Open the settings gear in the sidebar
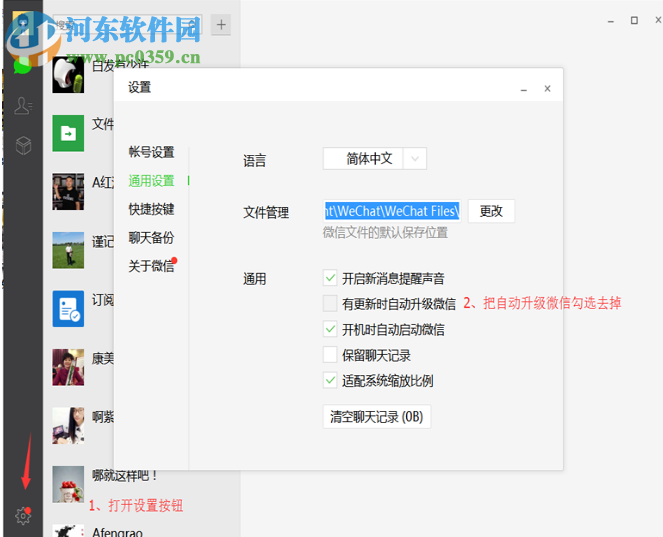The height and width of the screenshot is (537, 663). tap(23, 516)
